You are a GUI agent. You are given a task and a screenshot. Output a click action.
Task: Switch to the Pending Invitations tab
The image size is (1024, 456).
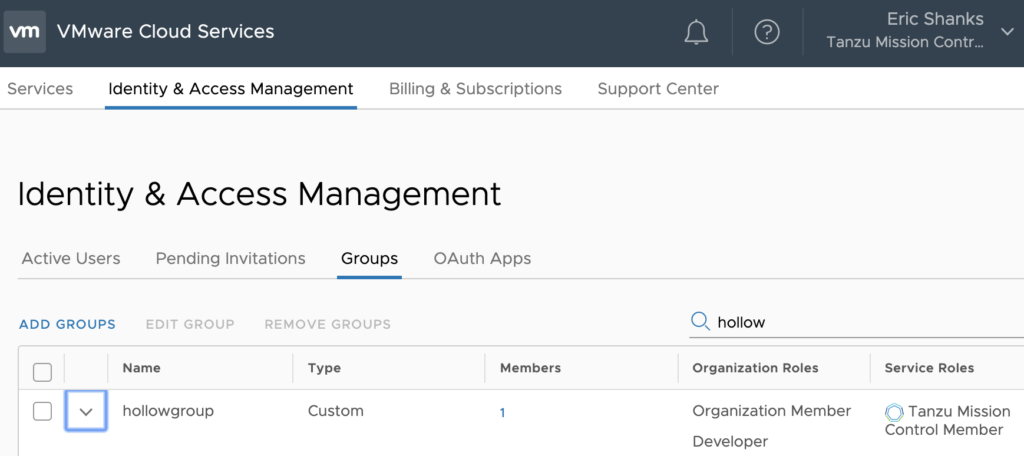230,258
